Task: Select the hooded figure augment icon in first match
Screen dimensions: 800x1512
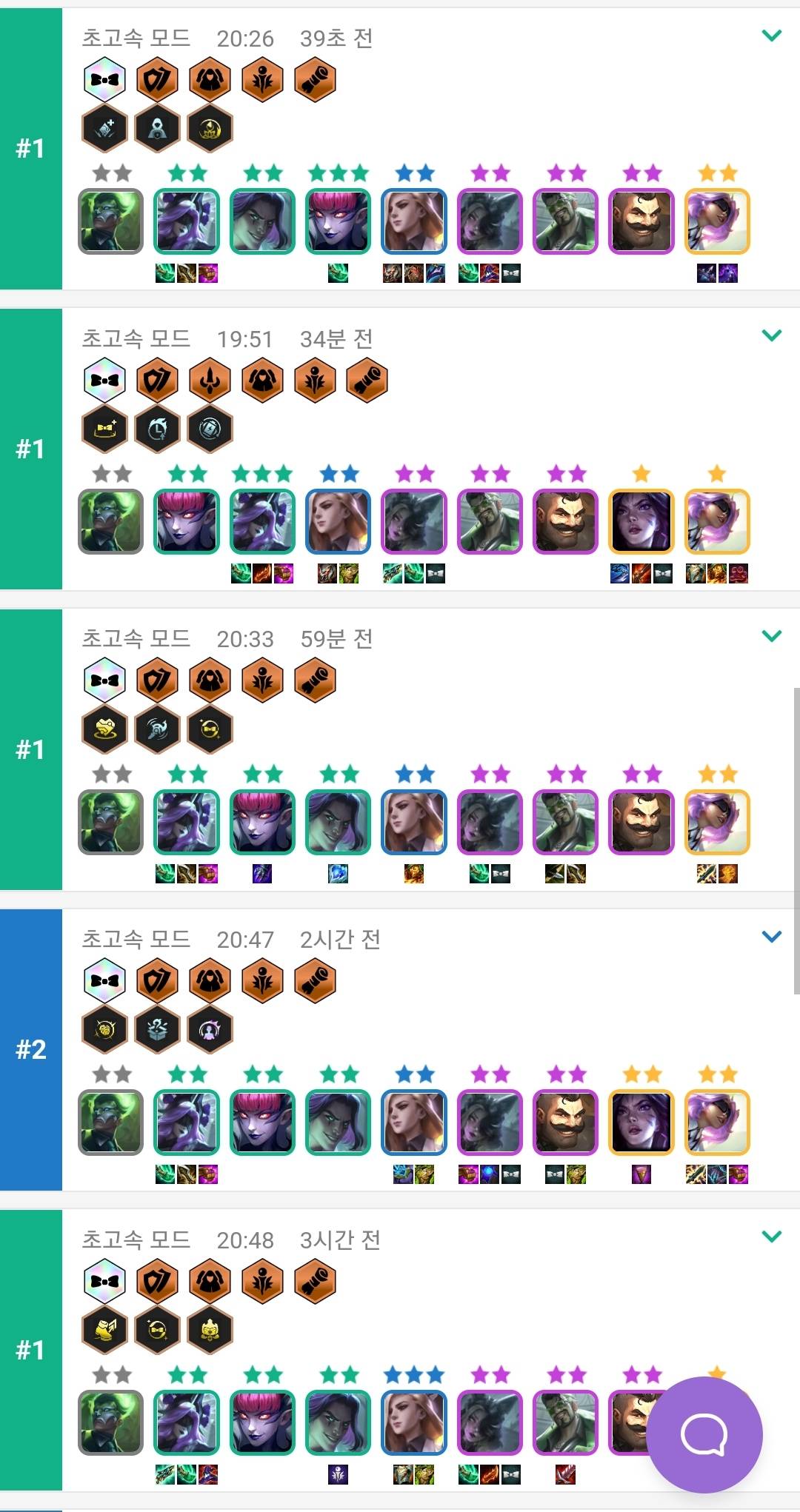Action: (157, 128)
